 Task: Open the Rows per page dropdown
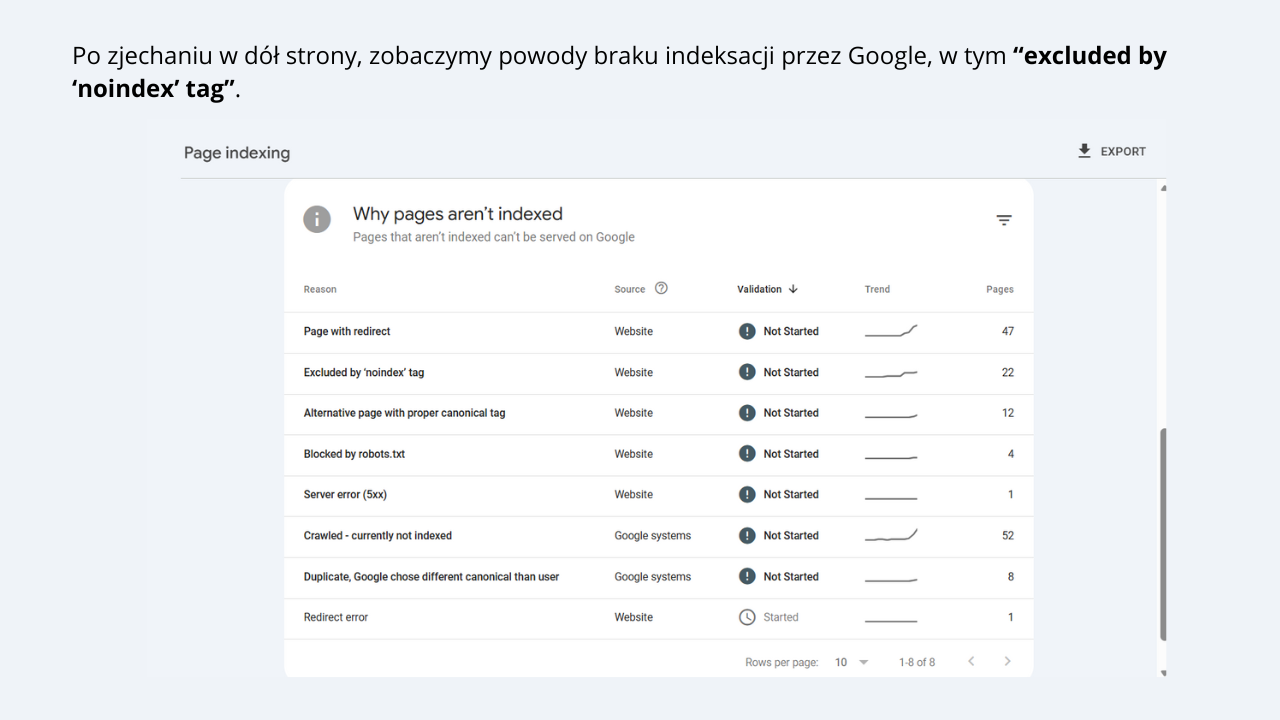coord(851,662)
